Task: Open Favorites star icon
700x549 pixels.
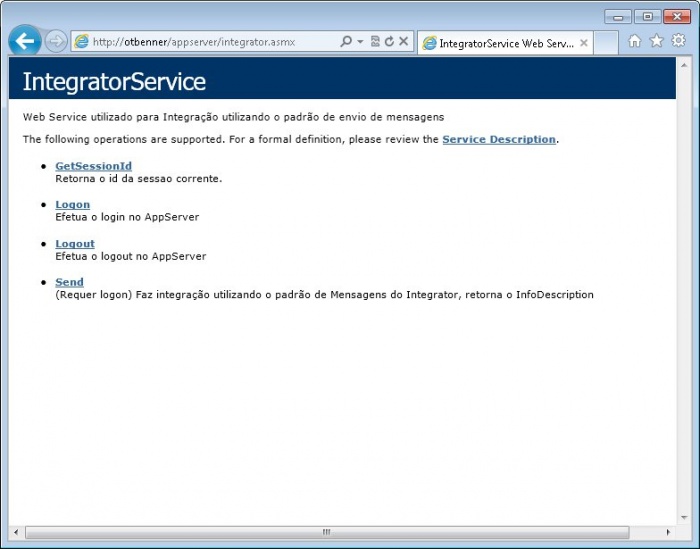Action: 656,41
